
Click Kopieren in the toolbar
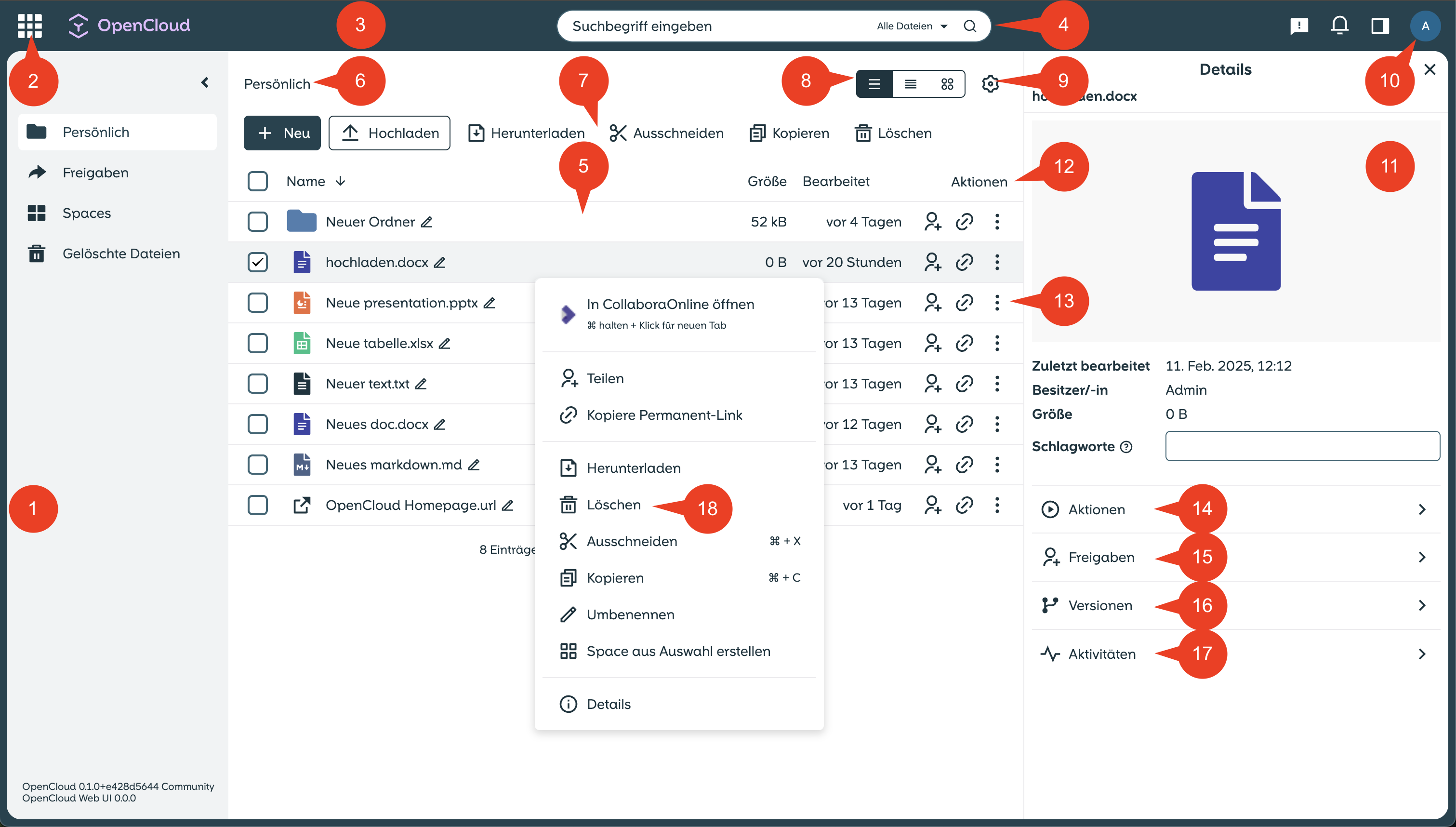tap(789, 133)
